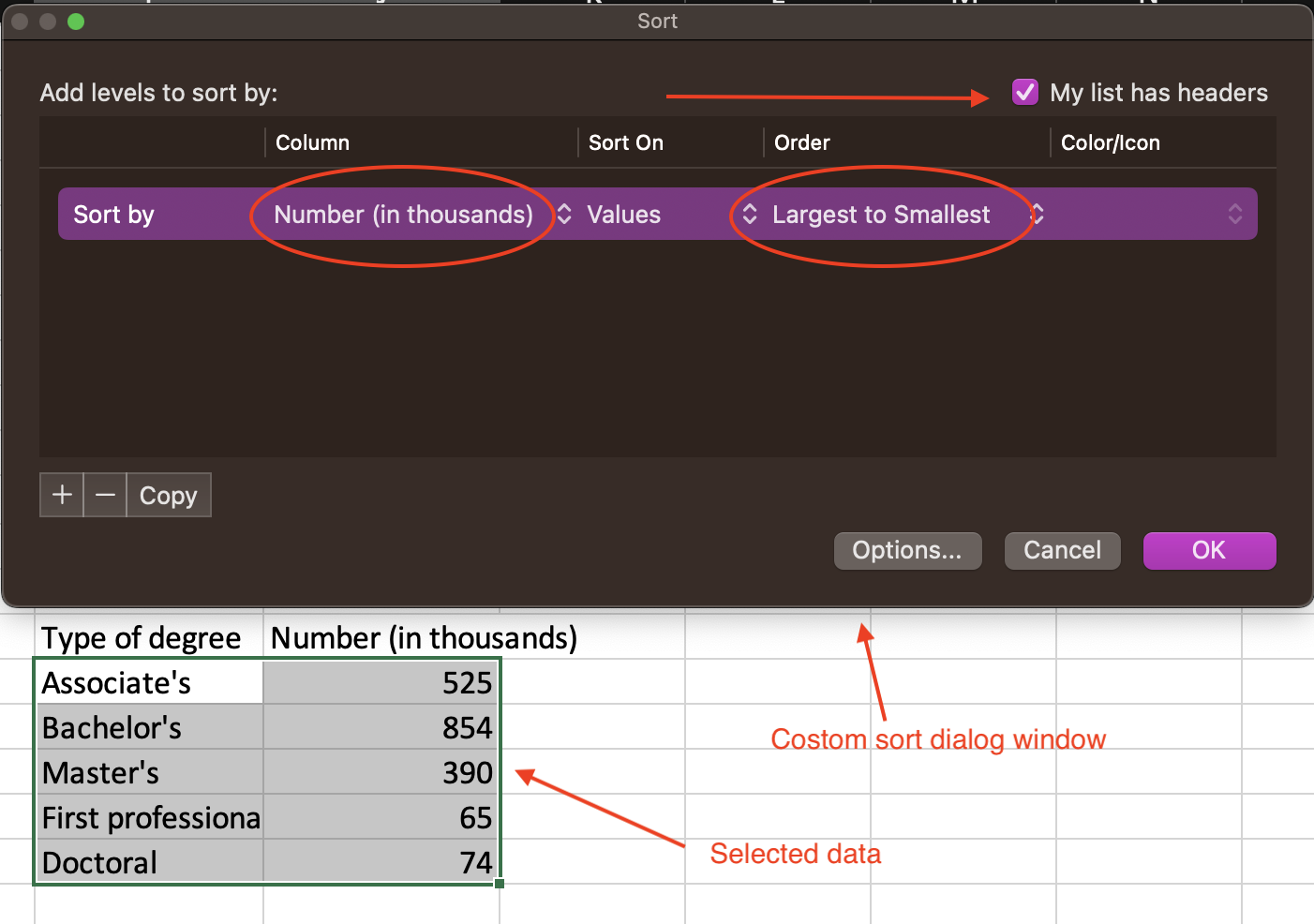Viewport: 1314px width, 924px height.
Task: Click the cell containing 854
Action: [x=381, y=728]
